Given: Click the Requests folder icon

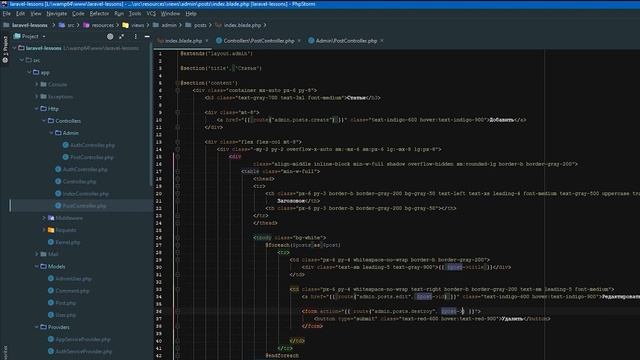Looking at the screenshot, I should [x=51, y=230].
